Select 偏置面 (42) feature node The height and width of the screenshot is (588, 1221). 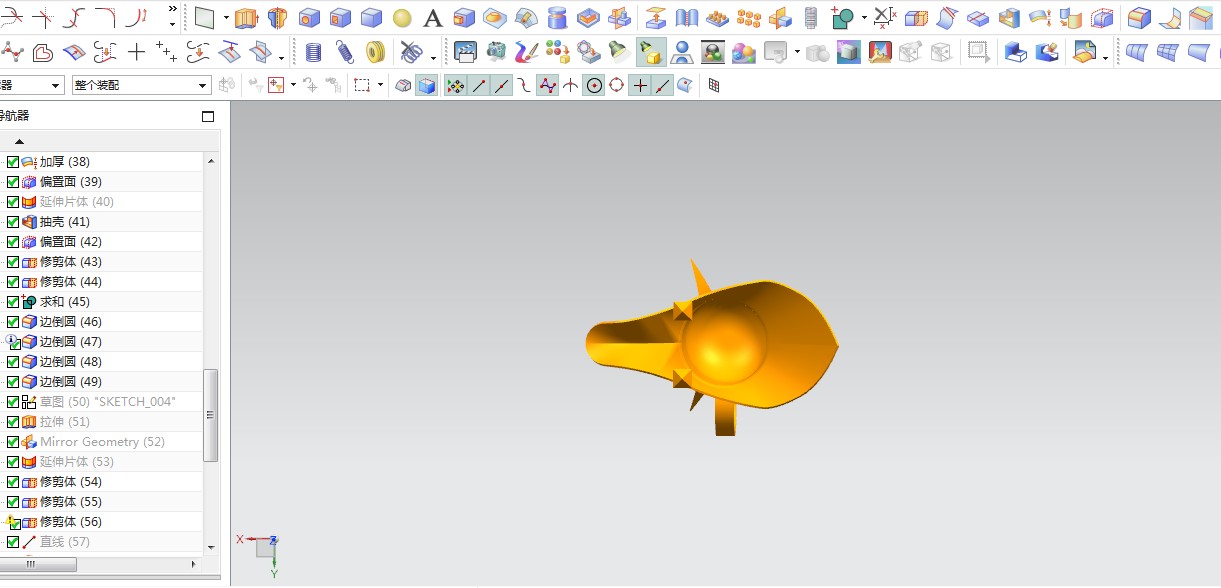71,242
